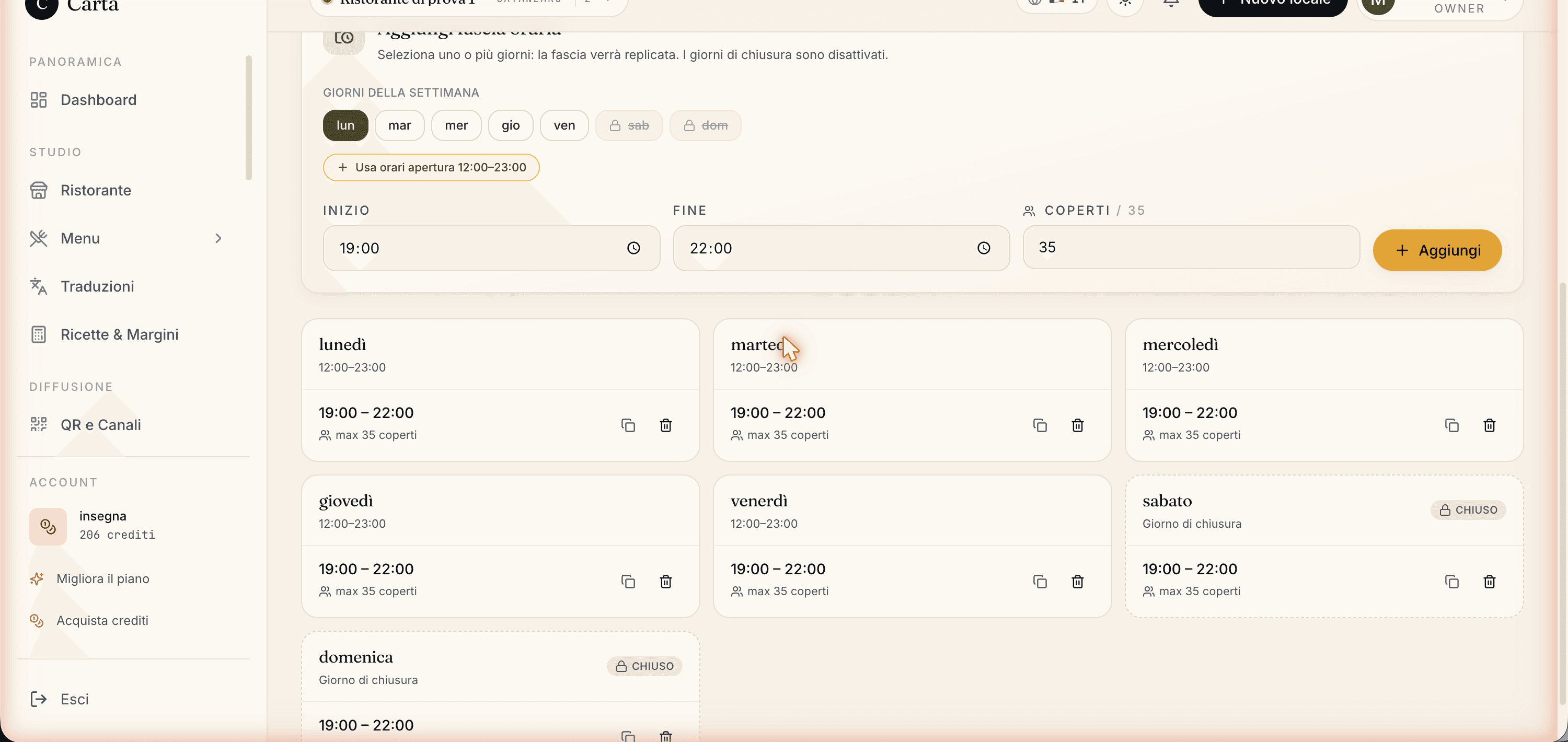Edit the Coperti number field

pos(1191,248)
